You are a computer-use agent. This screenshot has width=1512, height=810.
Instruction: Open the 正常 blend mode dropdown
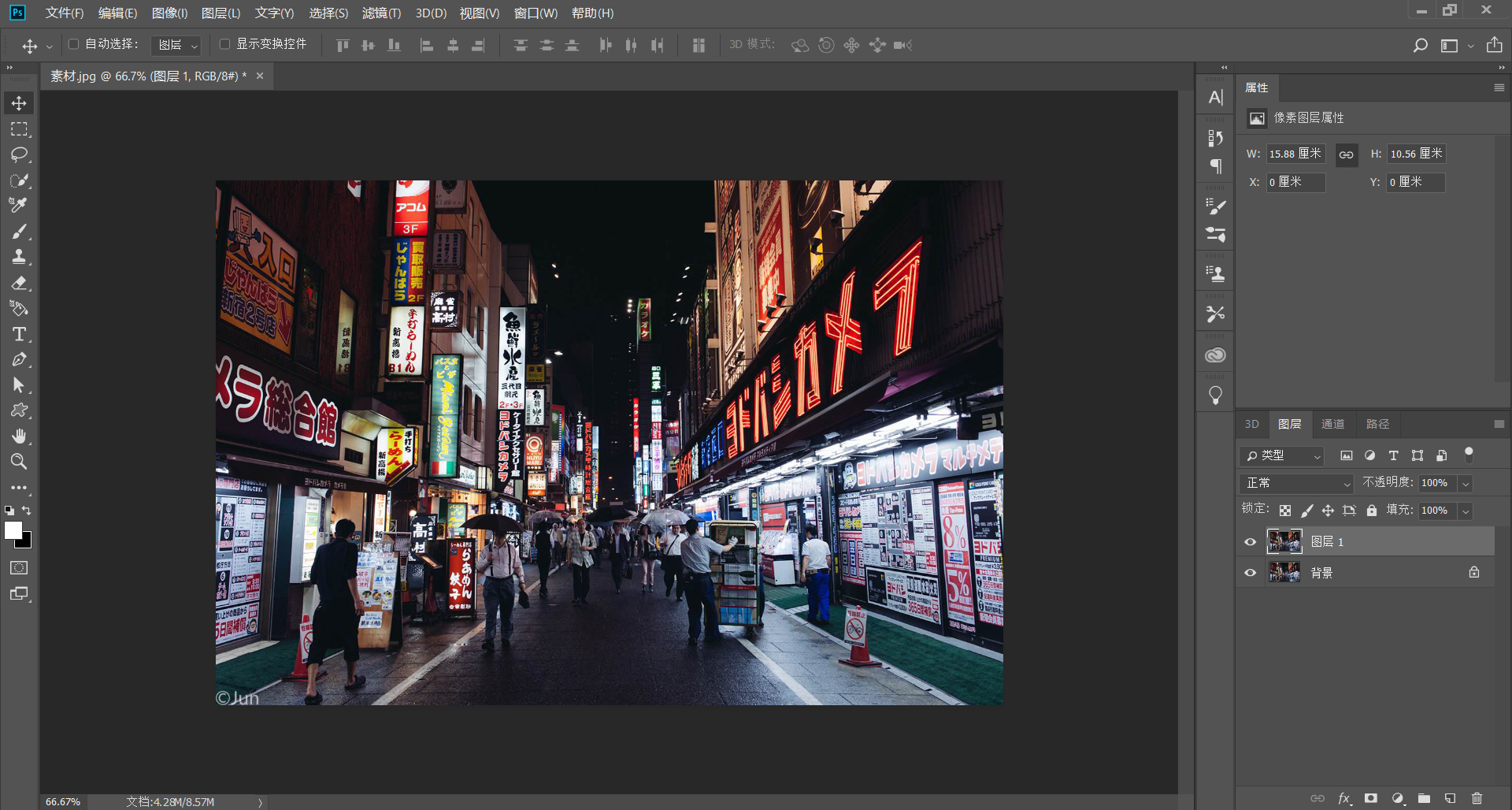(1296, 483)
